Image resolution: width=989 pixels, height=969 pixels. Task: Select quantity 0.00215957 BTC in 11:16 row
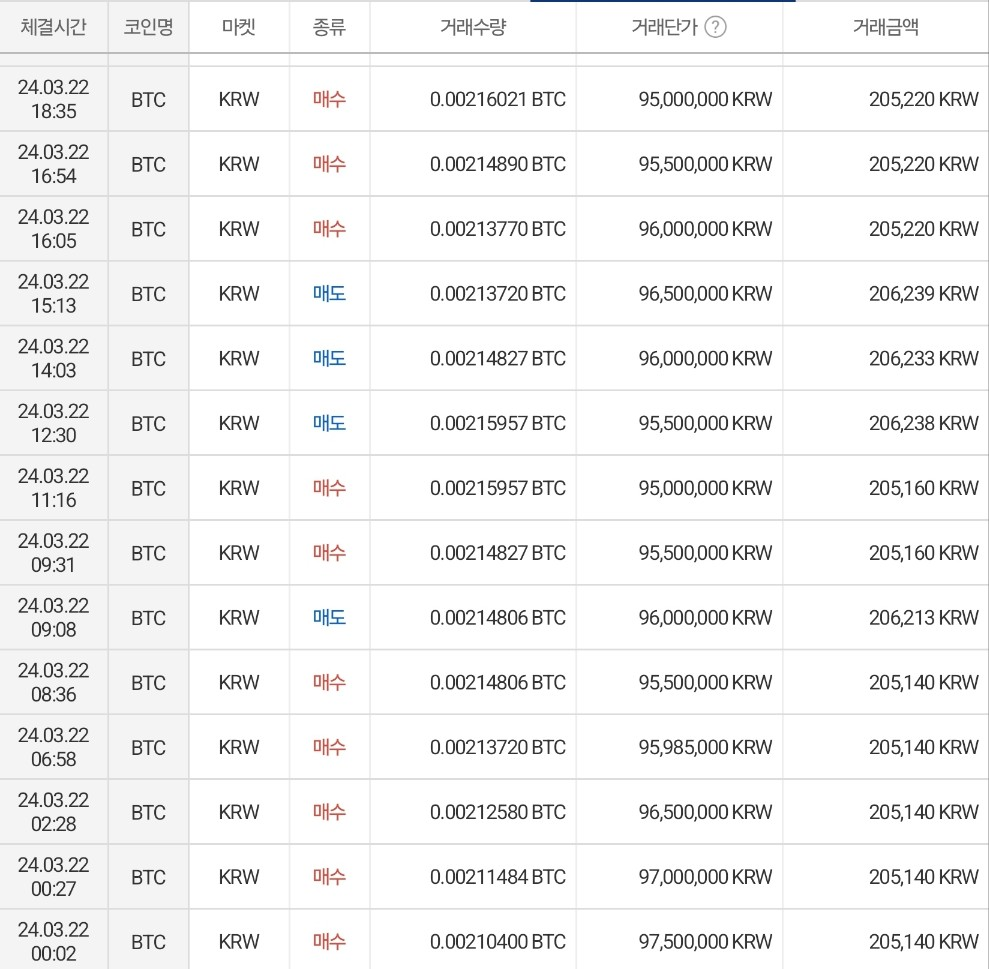pyautogui.click(x=498, y=488)
